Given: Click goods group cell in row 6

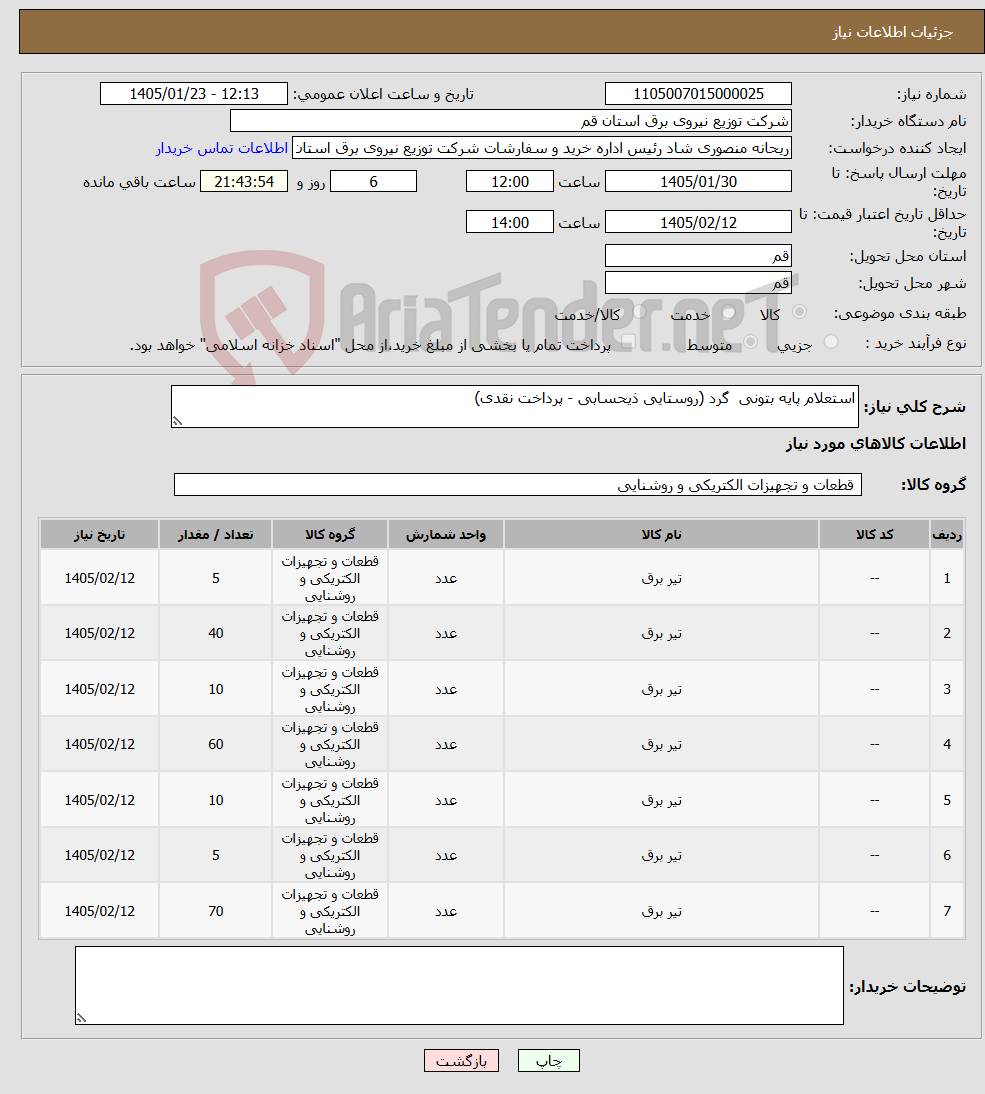Looking at the screenshot, I should coord(330,855).
